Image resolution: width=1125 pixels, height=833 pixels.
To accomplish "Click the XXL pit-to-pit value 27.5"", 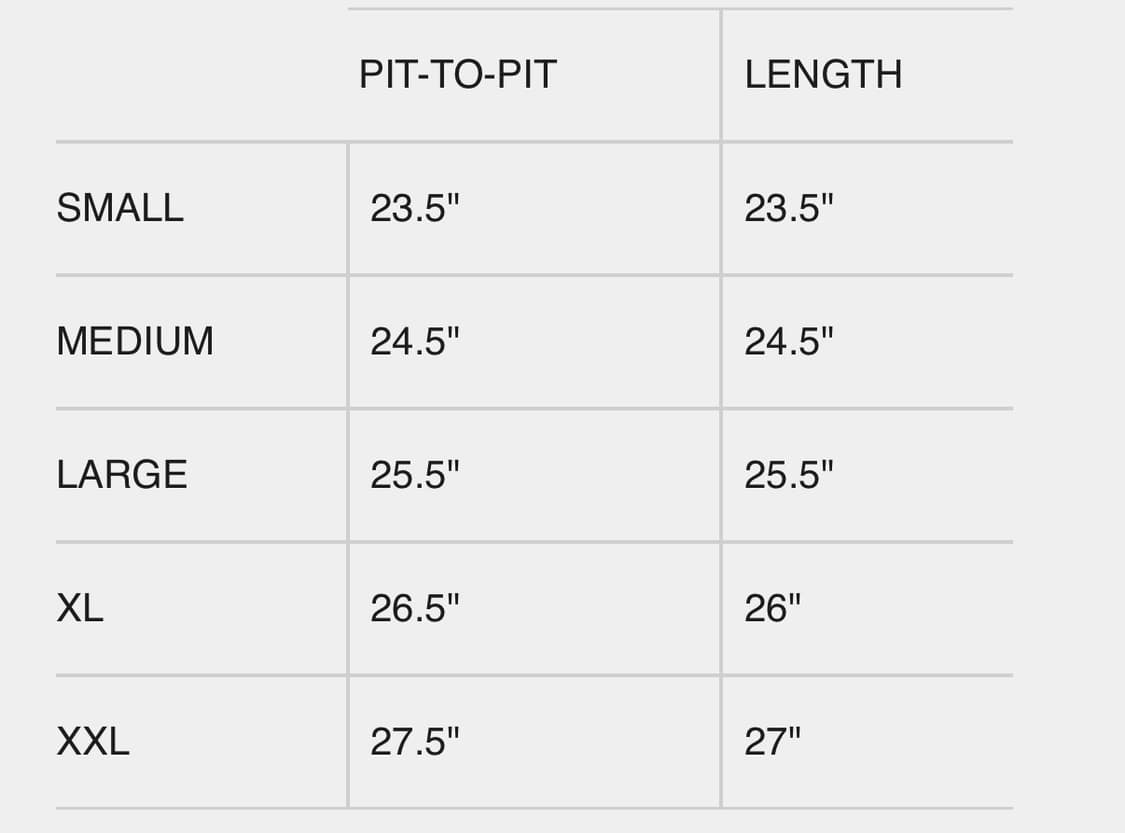I will [x=414, y=742].
